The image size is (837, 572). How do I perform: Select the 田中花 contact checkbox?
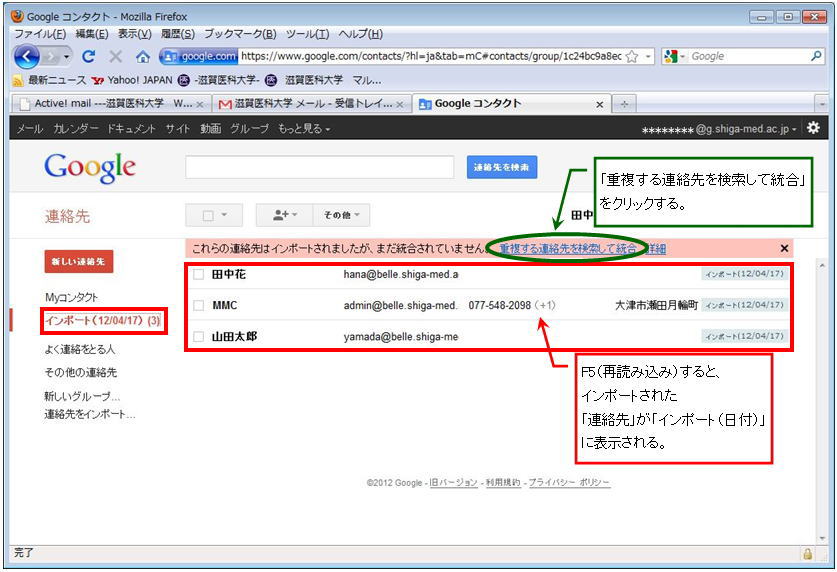point(199,274)
